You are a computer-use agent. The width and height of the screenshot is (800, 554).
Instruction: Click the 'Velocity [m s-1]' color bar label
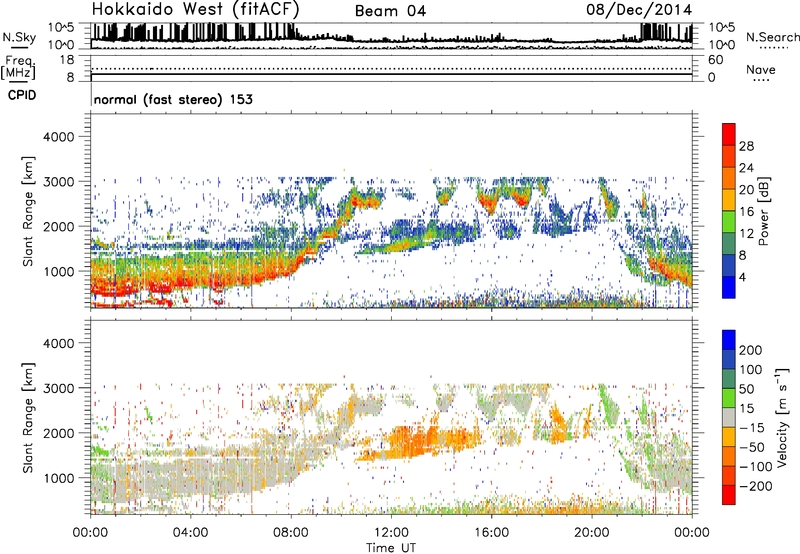click(x=782, y=417)
